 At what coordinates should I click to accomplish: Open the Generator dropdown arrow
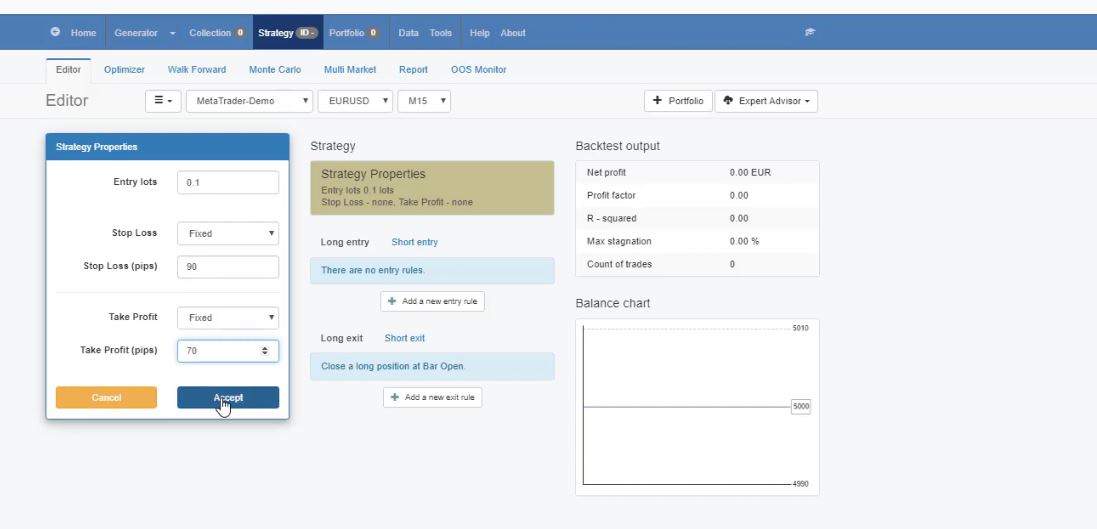[x=172, y=33]
